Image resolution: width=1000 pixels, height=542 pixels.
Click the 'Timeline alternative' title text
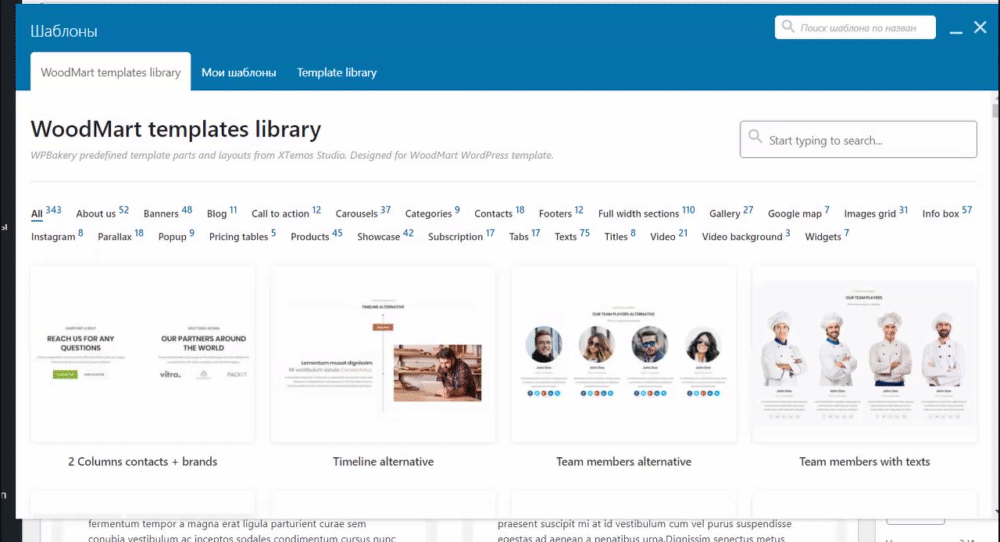click(x=383, y=461)
